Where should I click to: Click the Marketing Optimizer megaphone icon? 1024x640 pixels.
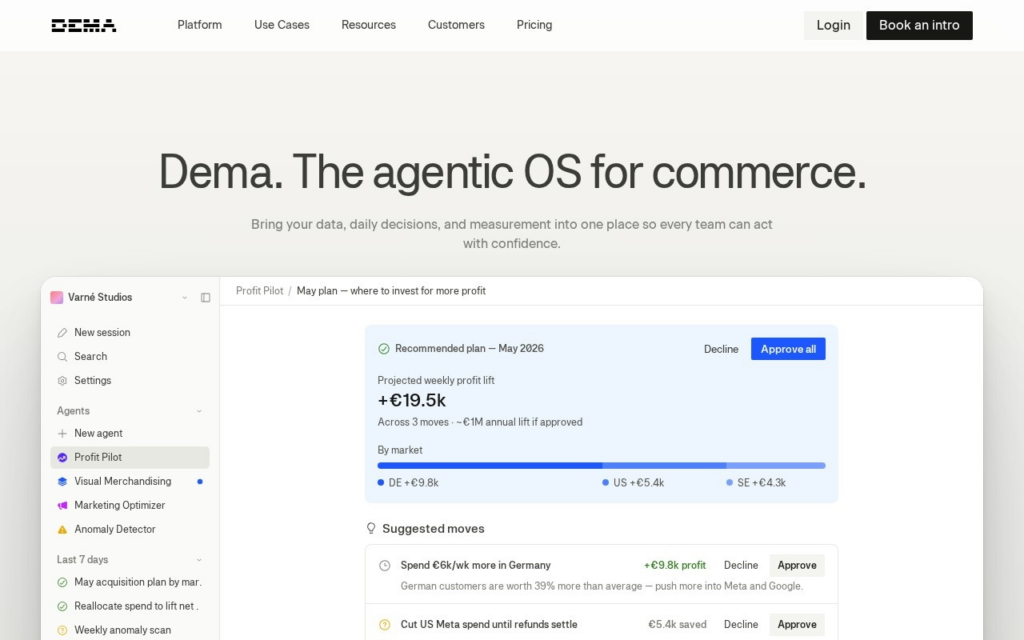(x=62, y=506)
